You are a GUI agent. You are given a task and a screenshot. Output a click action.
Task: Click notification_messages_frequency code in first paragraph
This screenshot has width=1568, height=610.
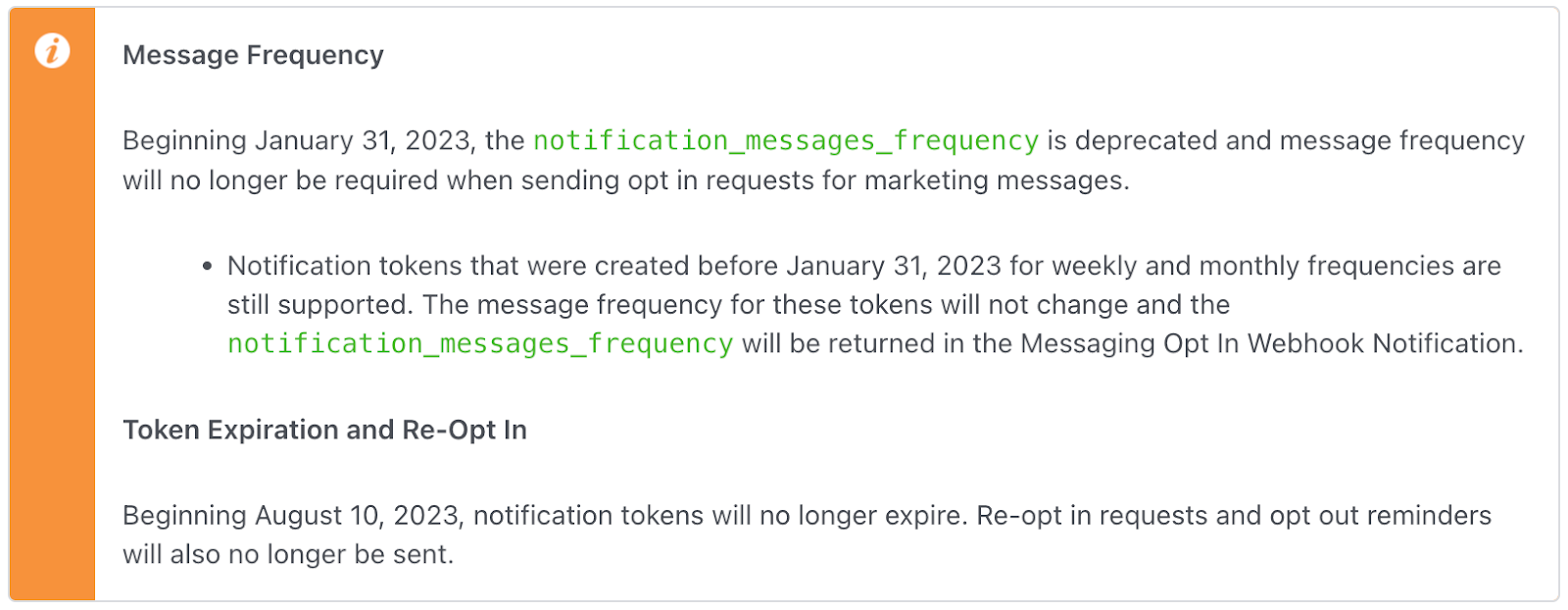[x=785, y=141]
